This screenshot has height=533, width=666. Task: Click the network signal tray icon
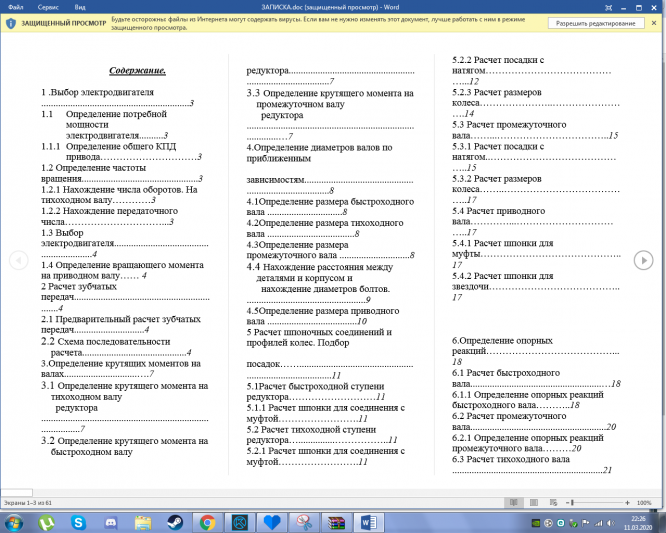pyautogui.click(x=598, y=523)
